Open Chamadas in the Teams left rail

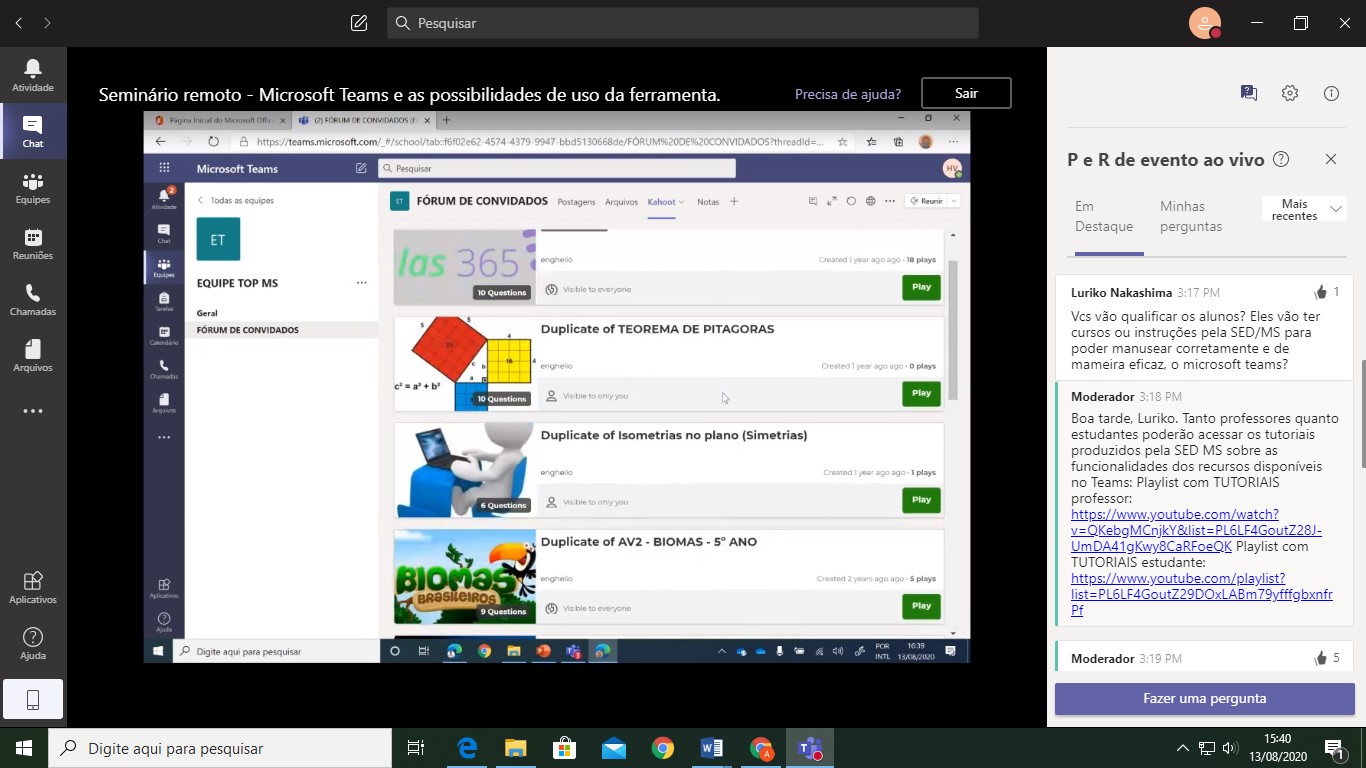33,300
